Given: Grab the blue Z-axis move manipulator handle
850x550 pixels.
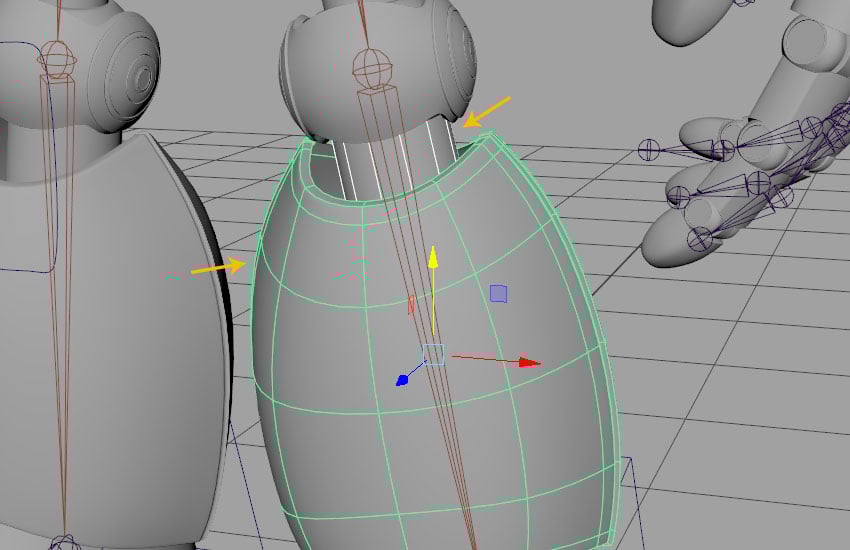Looking at the screenshot, I should pos(402,380).
